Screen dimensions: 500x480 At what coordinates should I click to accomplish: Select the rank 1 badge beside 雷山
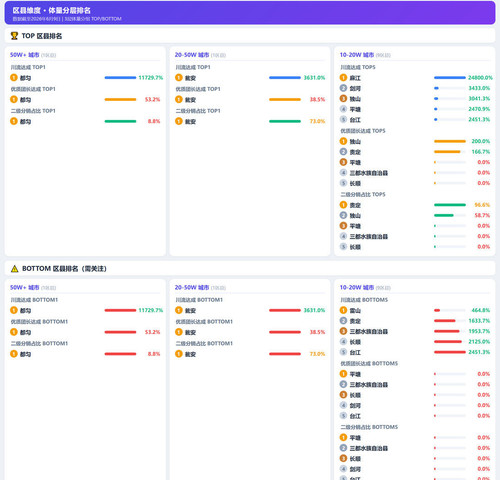(x=343, y=310)
